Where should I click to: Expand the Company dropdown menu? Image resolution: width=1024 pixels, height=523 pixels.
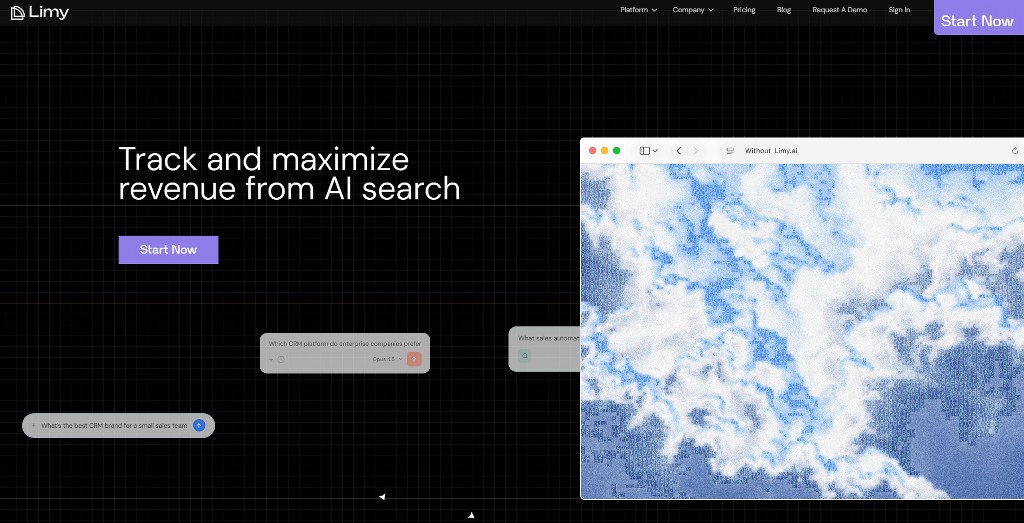692,10
